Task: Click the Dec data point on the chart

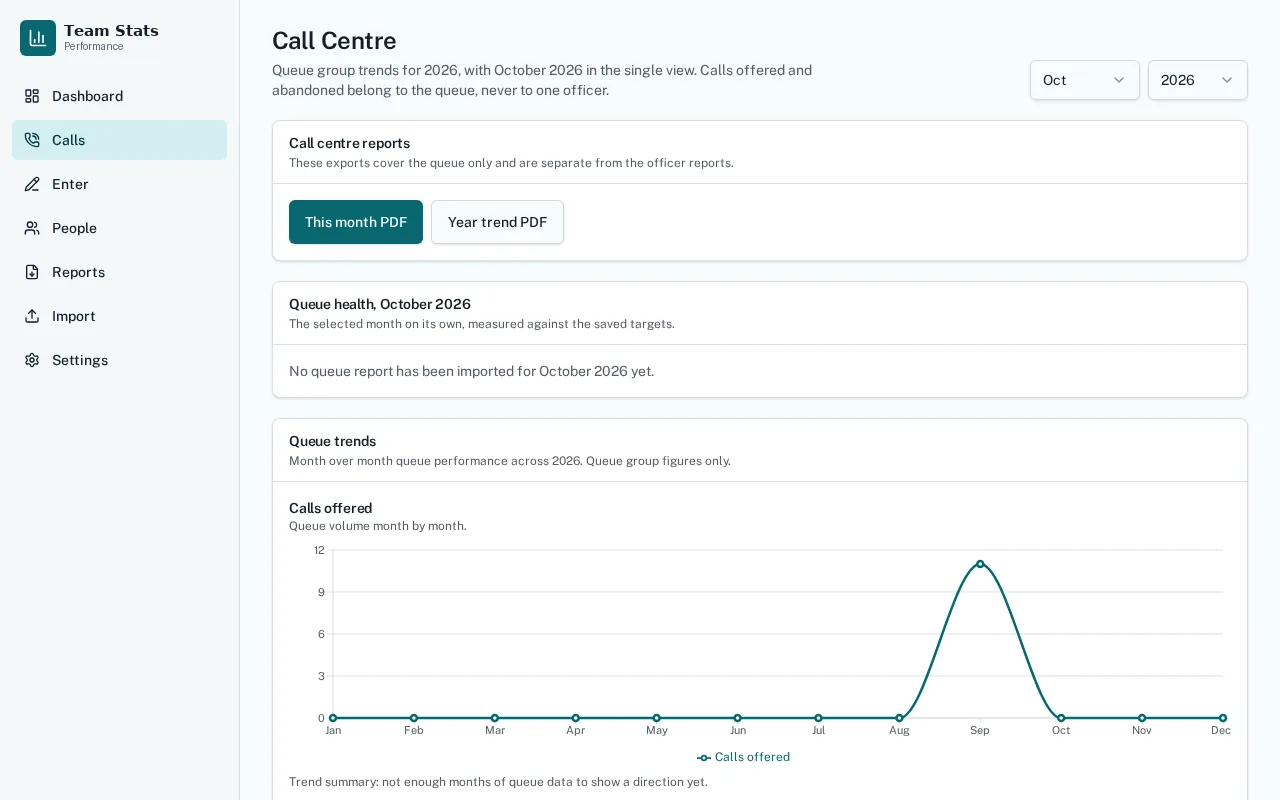Action: [x=1222, y=718]
